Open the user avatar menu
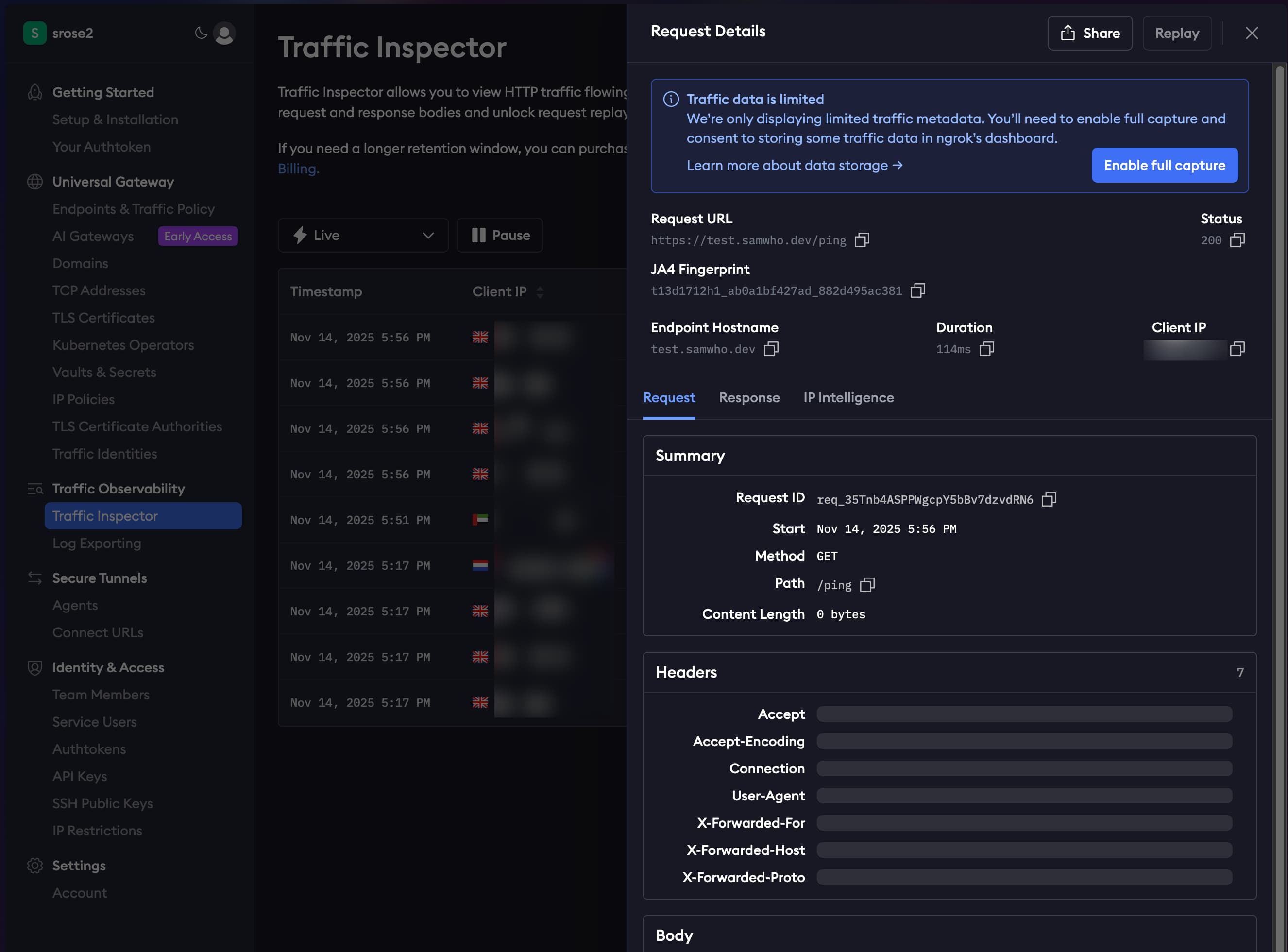 point(223,34)
